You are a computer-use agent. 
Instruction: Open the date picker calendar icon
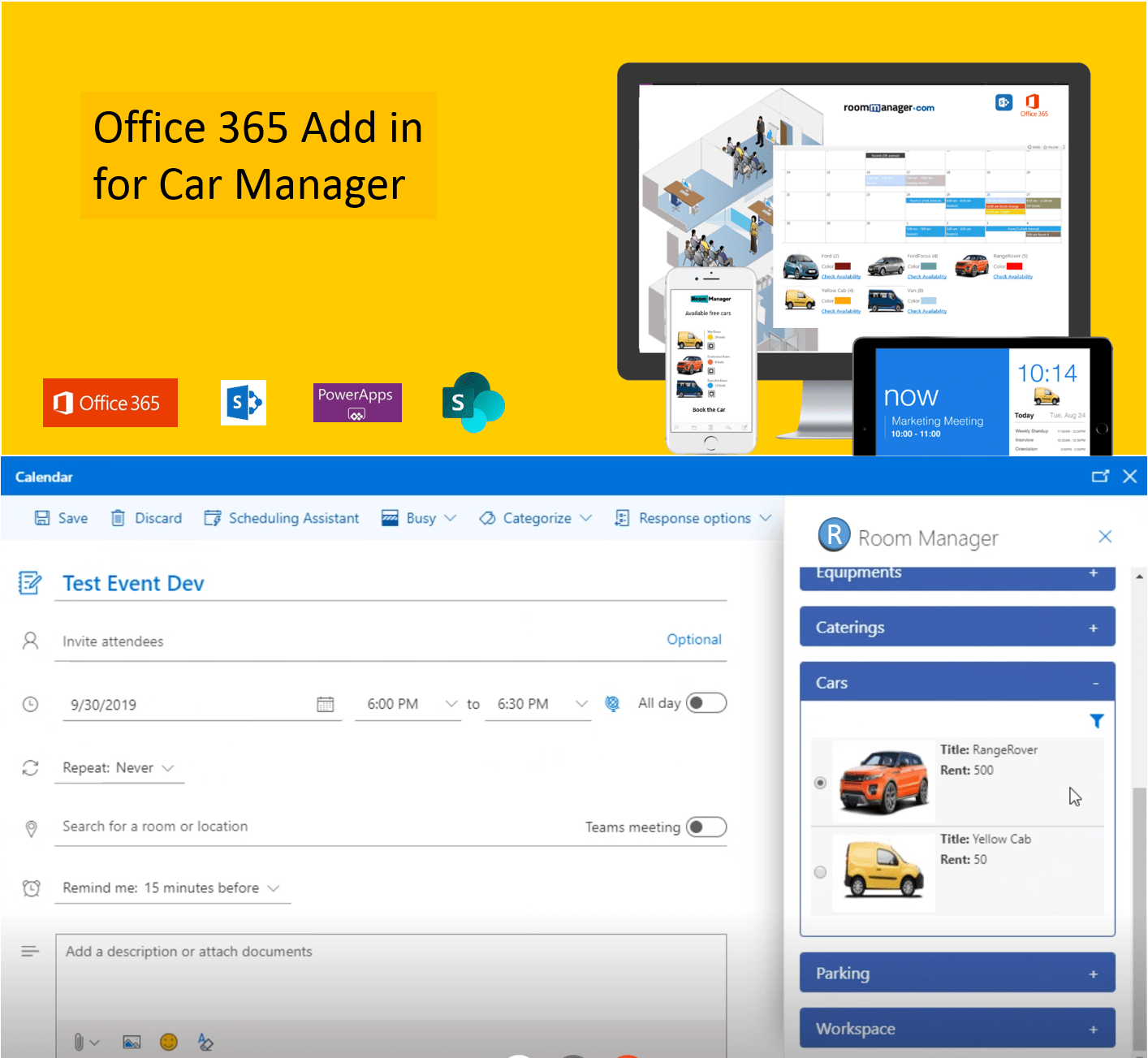[326, 704]
